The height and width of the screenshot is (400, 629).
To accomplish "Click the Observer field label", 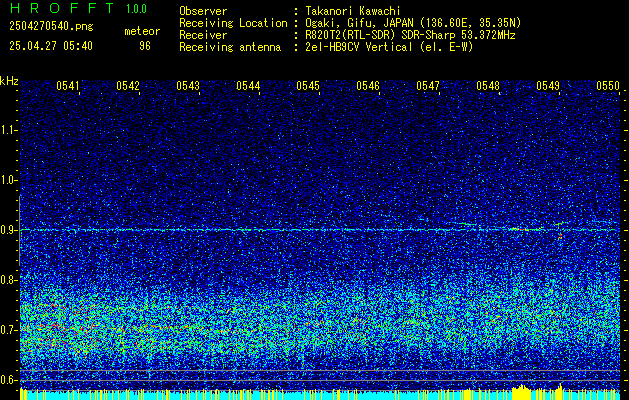I will tap(203, 11).
